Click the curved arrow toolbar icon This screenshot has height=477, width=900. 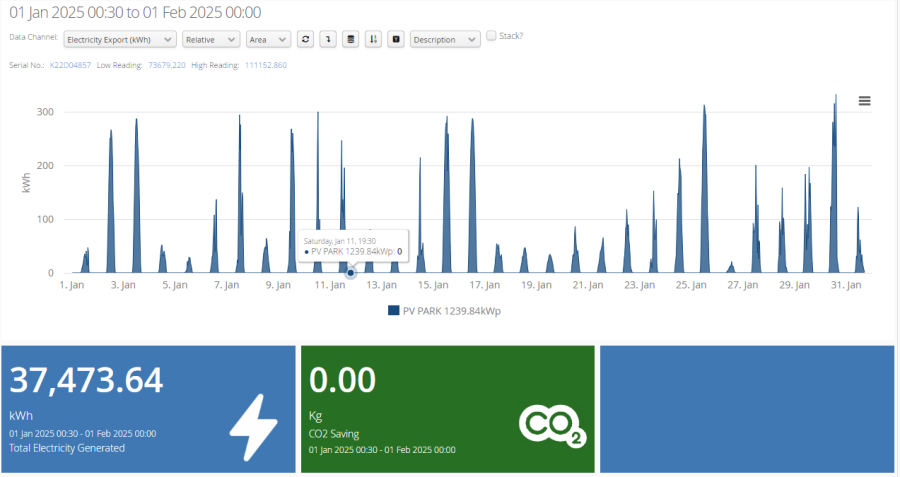tap(327, 39)
